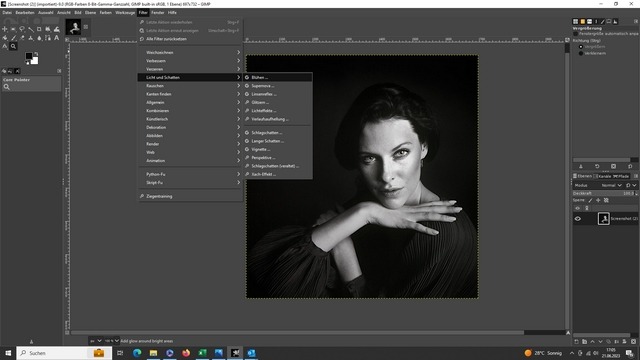640x360 pixels.
Task: Select the Free Select lasso tool
Action: (22, 29)
